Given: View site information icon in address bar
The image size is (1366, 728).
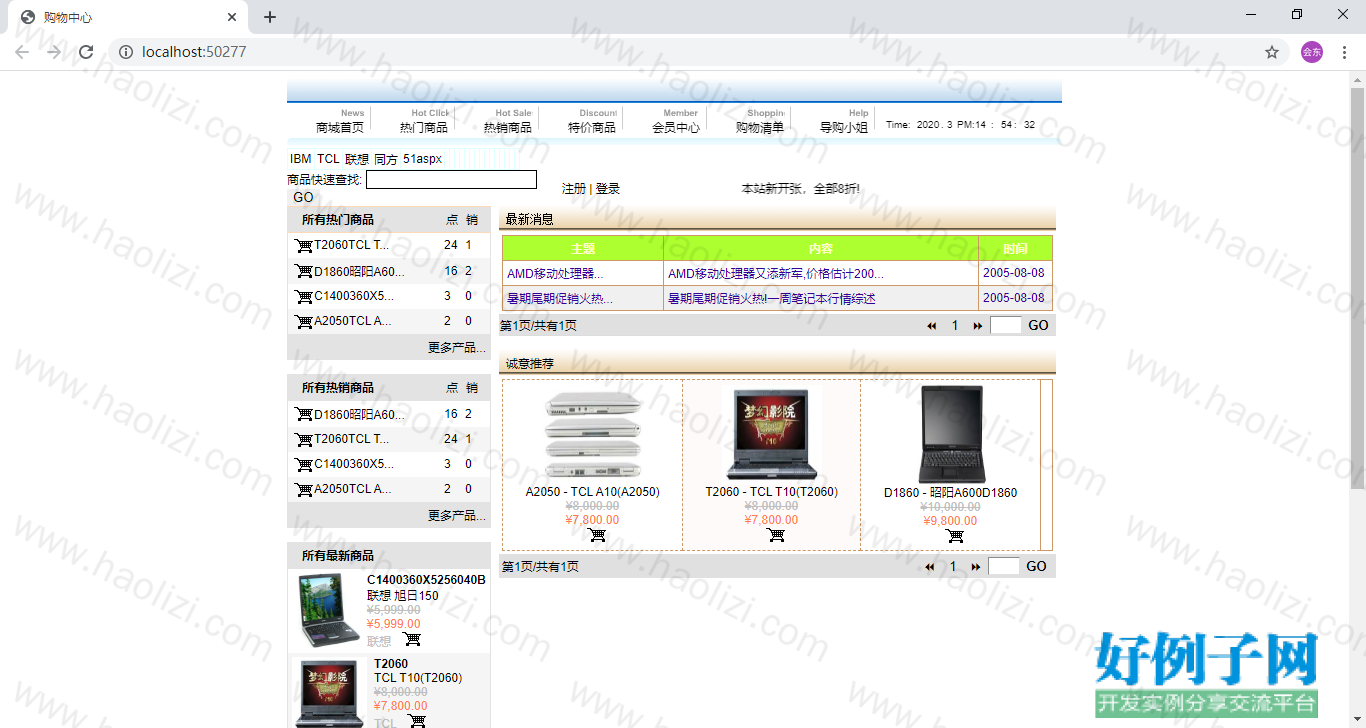Looking at the screenshot, I should point(126,52).
